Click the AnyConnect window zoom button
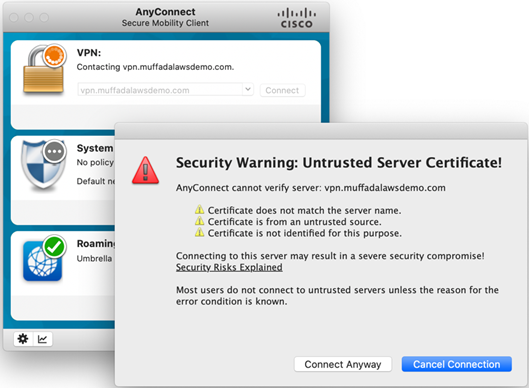This screenshot has width=529, height=388. 44,17
